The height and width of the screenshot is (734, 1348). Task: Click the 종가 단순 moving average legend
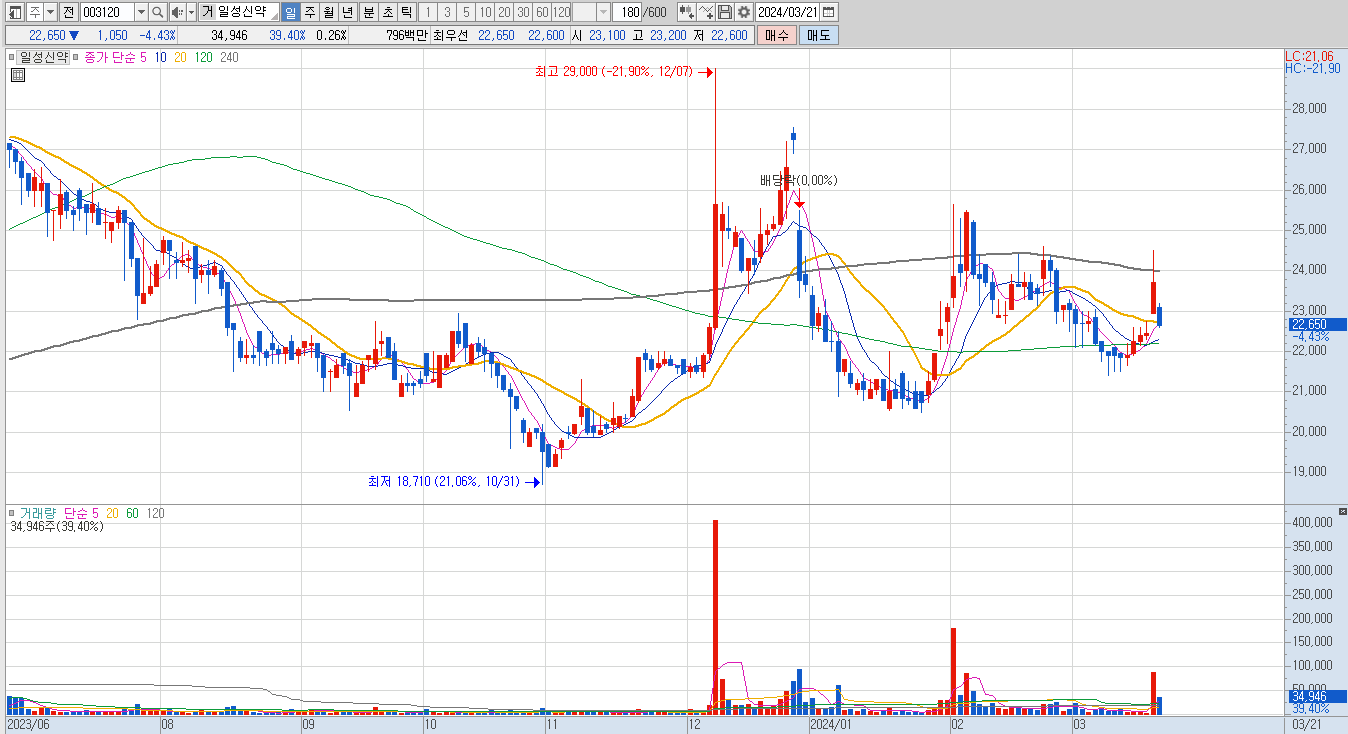(x=109, y=58)
